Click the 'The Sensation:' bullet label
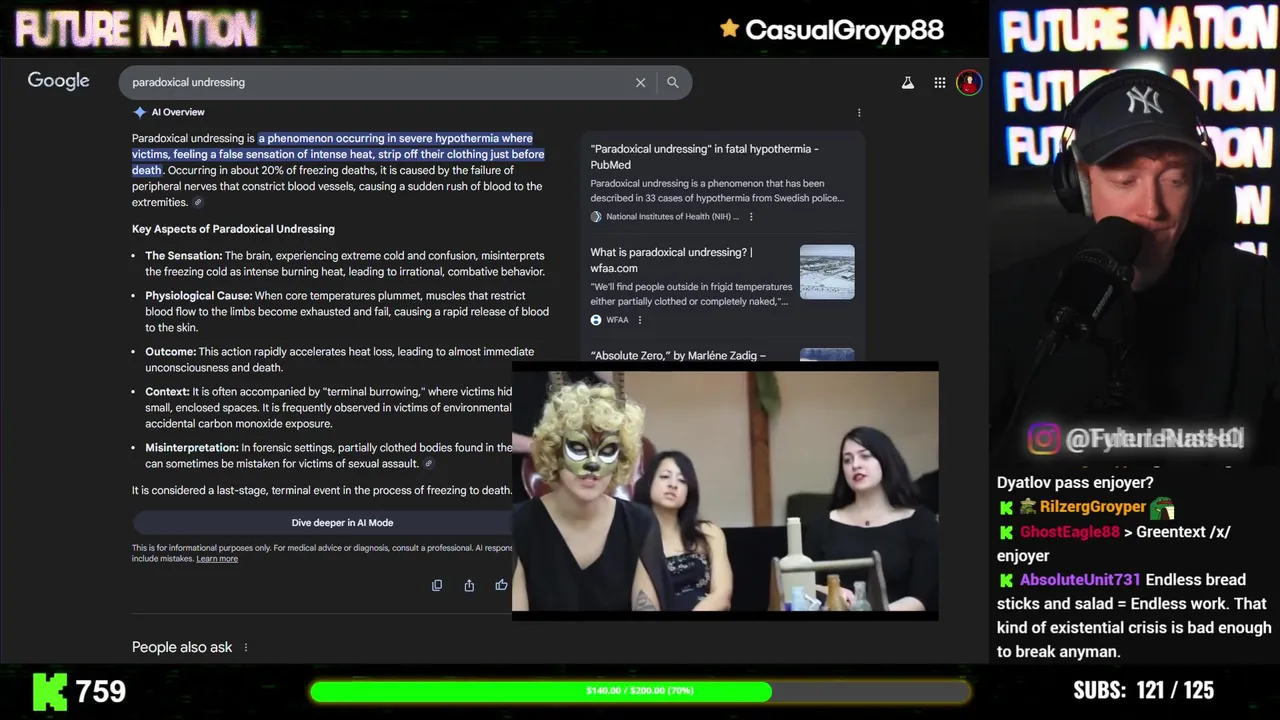Image resolution: width=1280 pixels, height=720 pixels. point(183,256)
